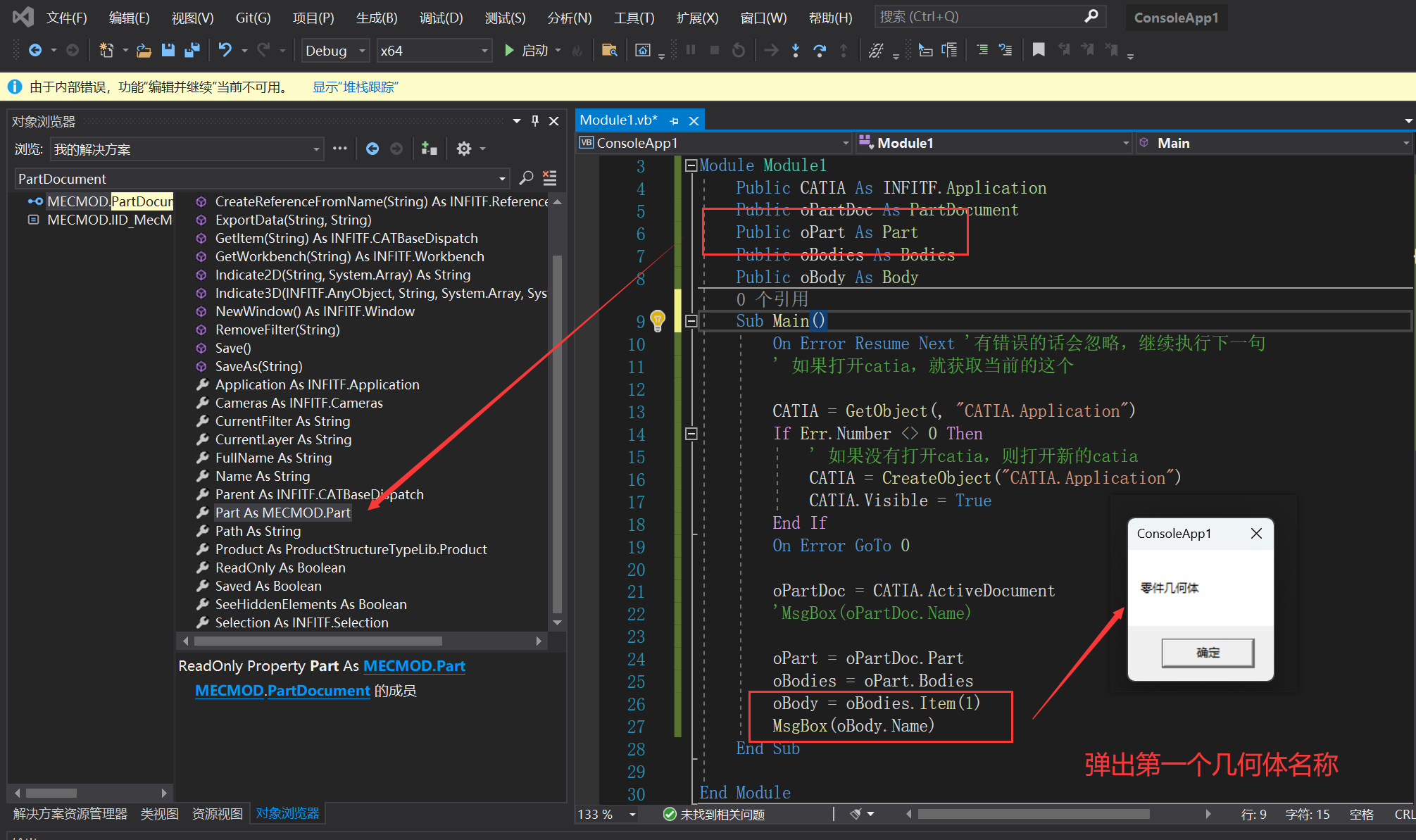The height and width of the screenshot is (840, 1416).
Task: Click the search glass in title search box
Action: [1091, 16]
